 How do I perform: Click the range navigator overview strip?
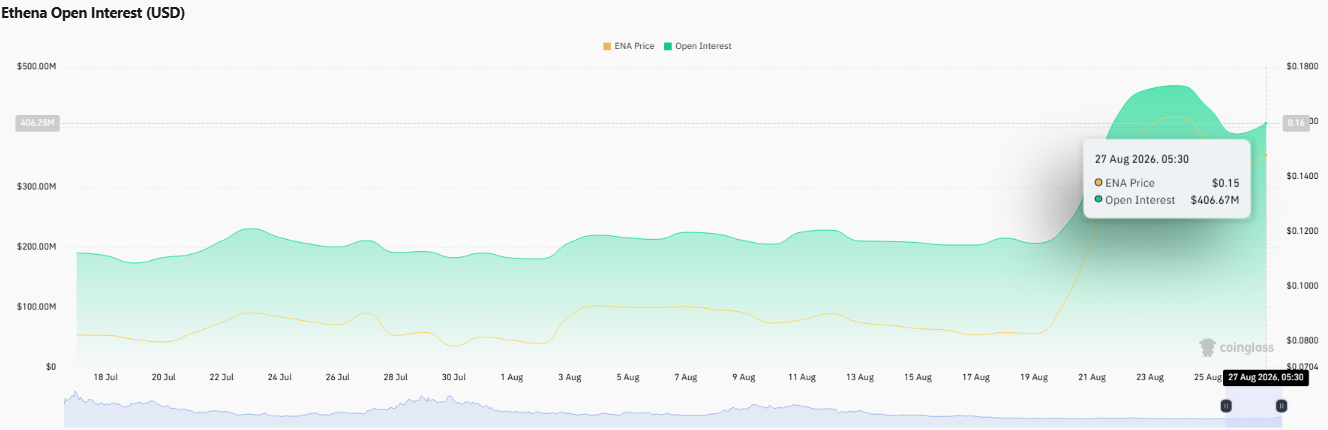tap(672, 410)
